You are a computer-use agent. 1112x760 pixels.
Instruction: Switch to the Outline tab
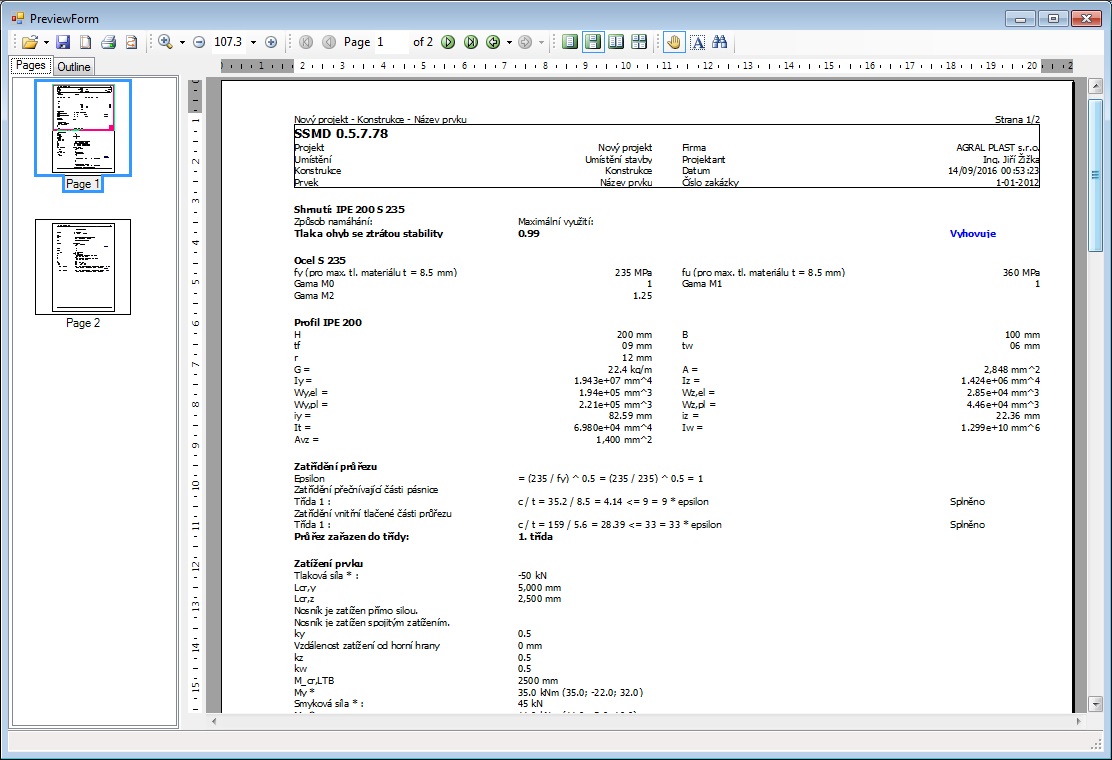tap(73, 67)
